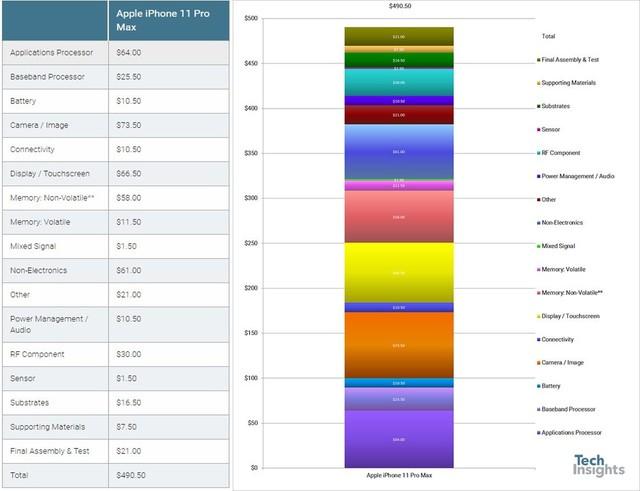Click the Apple iPhone 11 Pro Max axis label
The height and width of the screenshot is (491, 640).
click(399, 475)
